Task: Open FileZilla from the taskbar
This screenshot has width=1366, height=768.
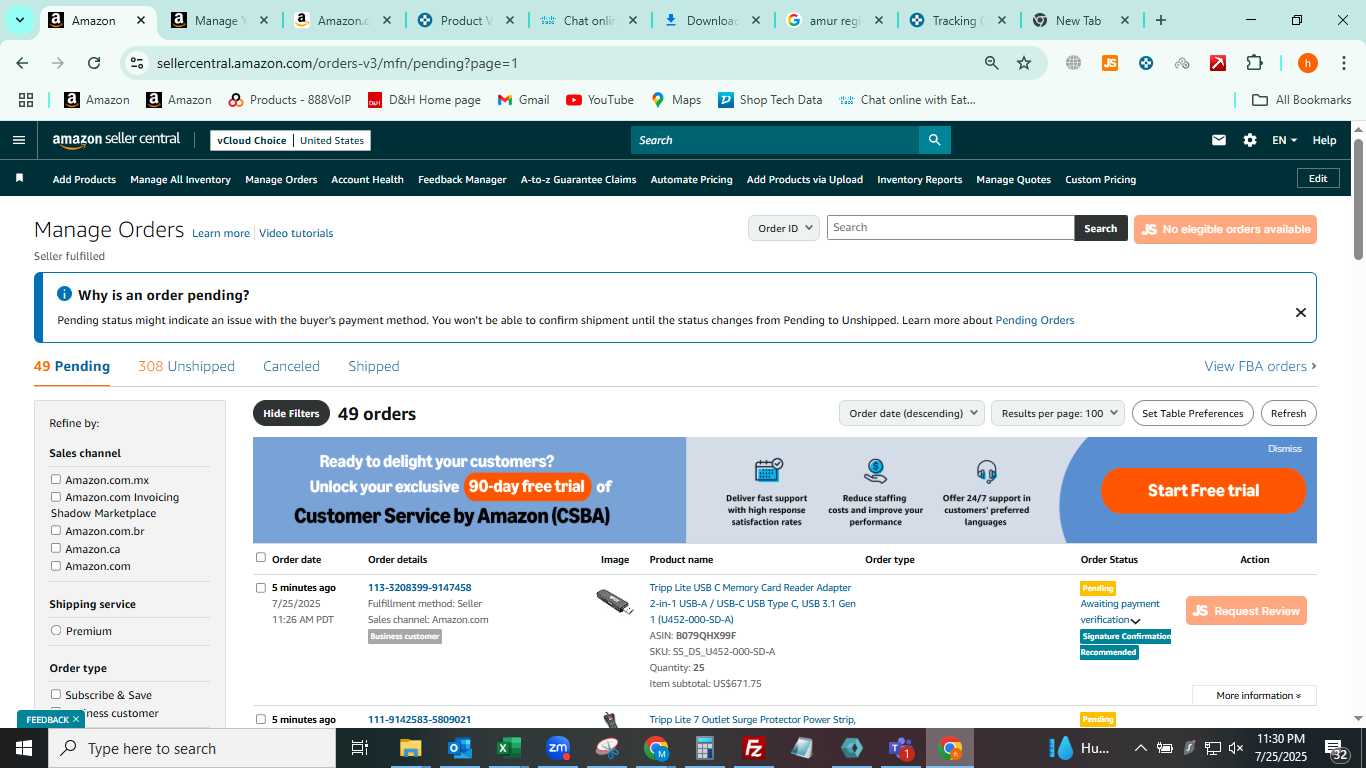Action: tap(754, 748)
